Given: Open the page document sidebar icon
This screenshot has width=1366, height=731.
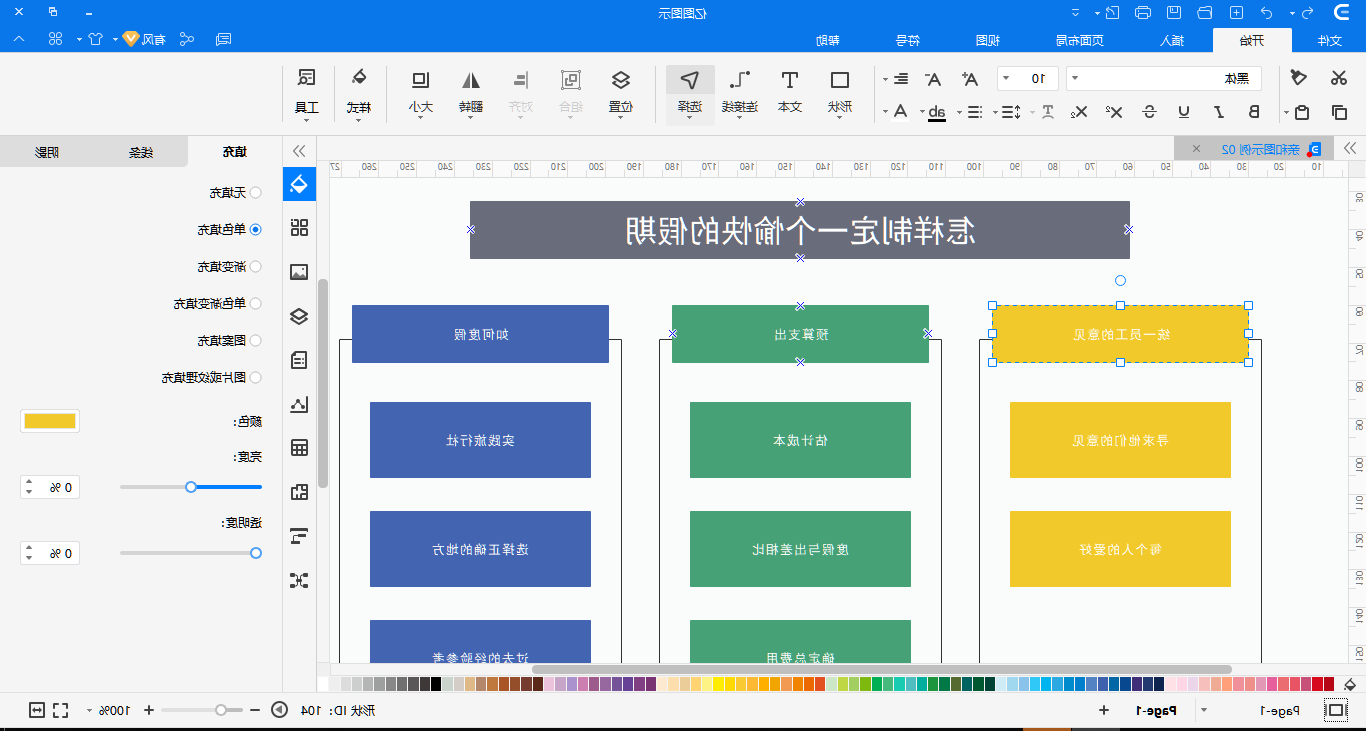Looking at the screenshot, I should (x=299, y=360).
